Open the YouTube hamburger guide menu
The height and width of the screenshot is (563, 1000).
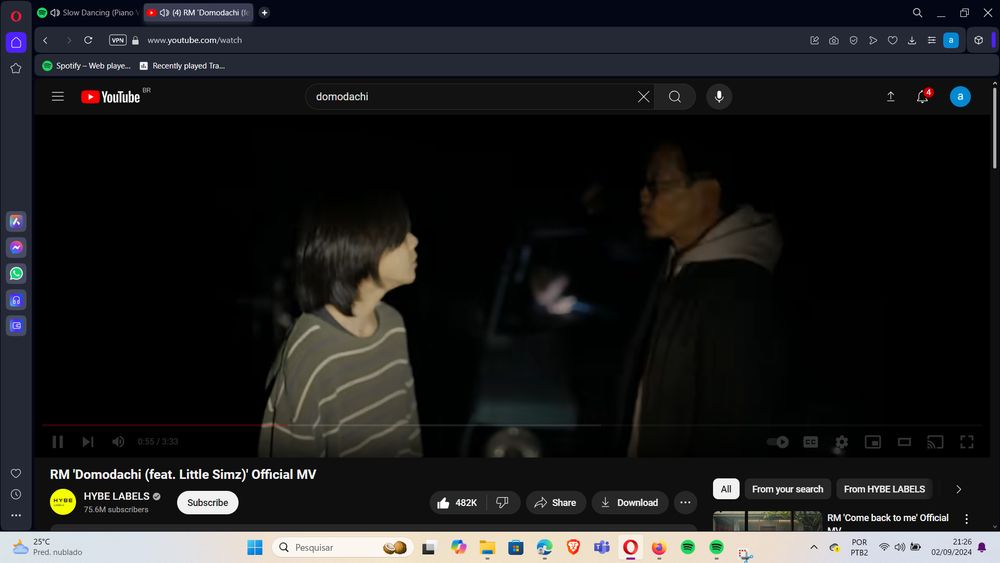coord(57,97)
